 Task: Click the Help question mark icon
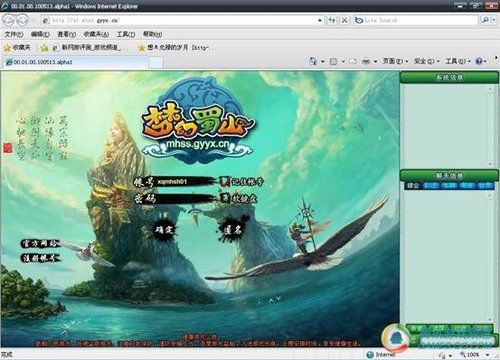[479, 61]
